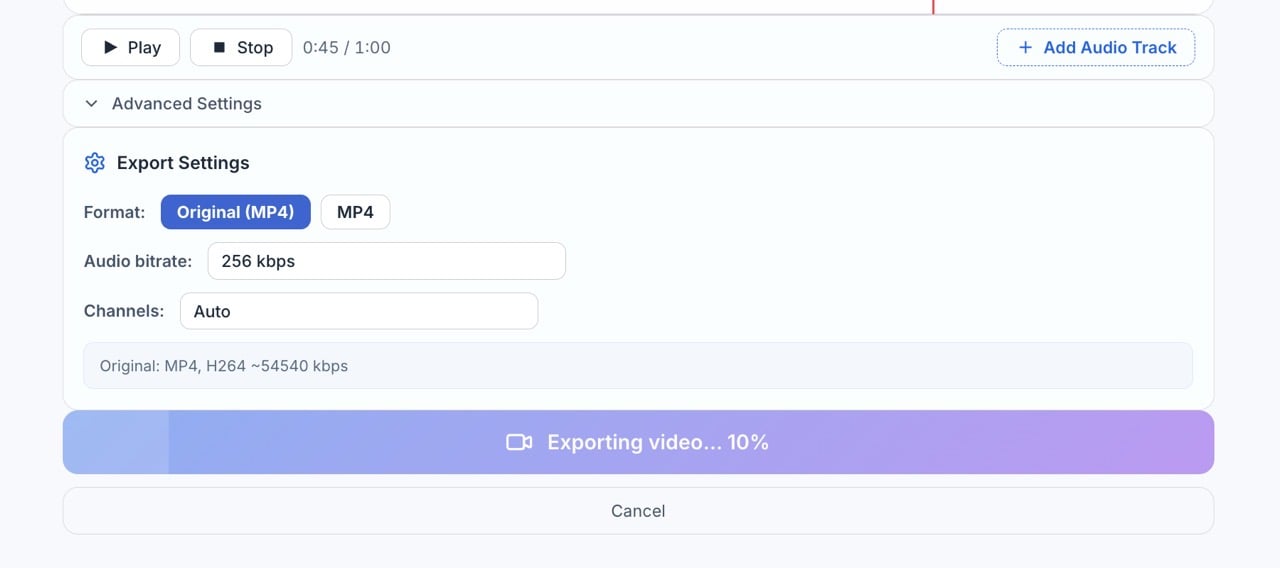Click the plus icon for adding audio
The width and height of the screenshot is (1280, 568).
tap(1025, 47)
